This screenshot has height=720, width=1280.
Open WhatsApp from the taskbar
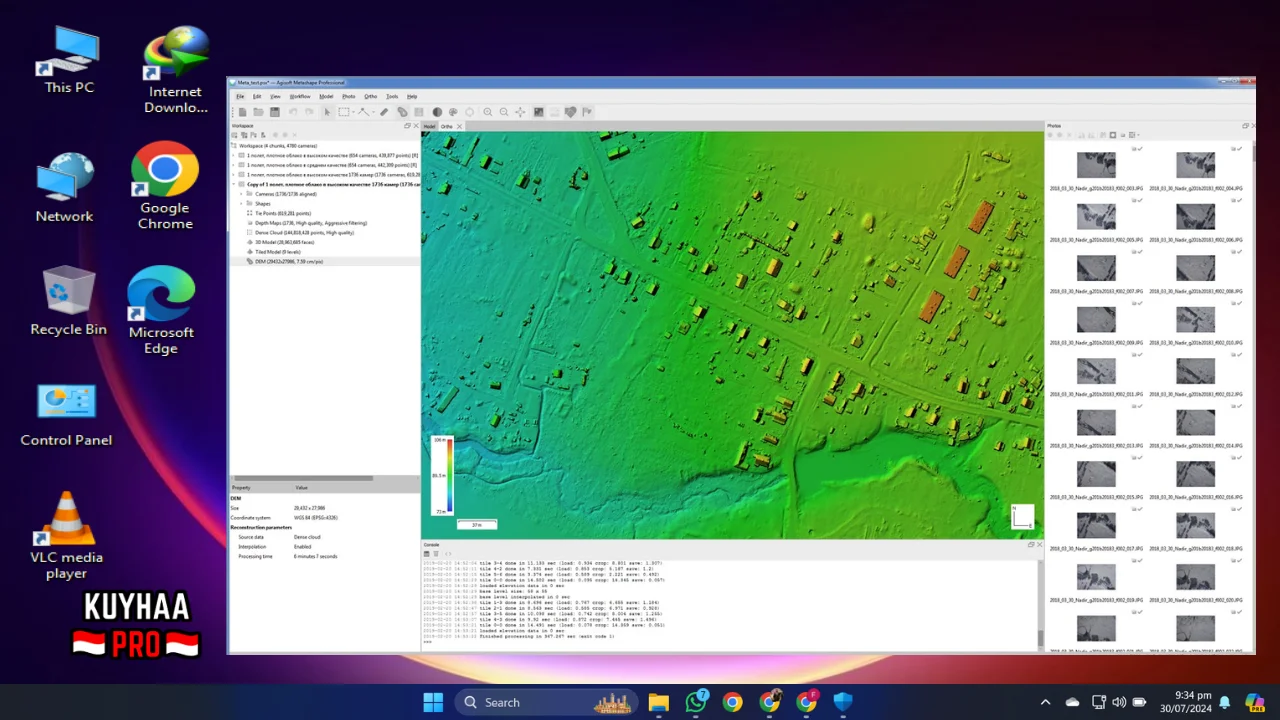(696, 702)
